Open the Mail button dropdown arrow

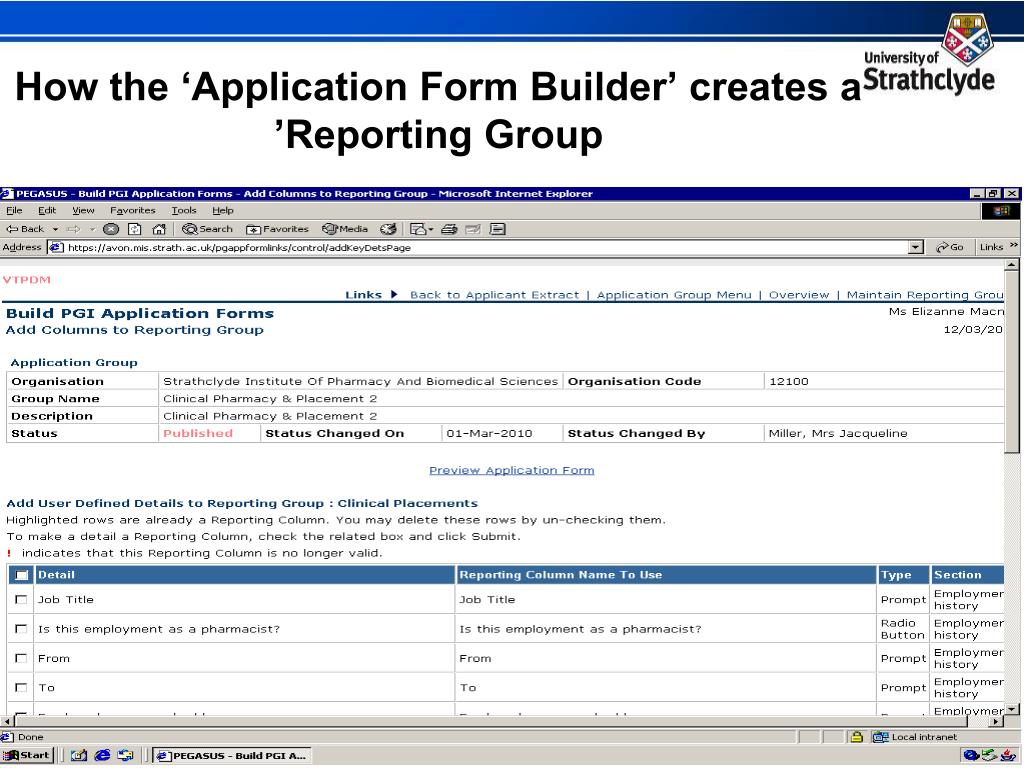[431, 229]
